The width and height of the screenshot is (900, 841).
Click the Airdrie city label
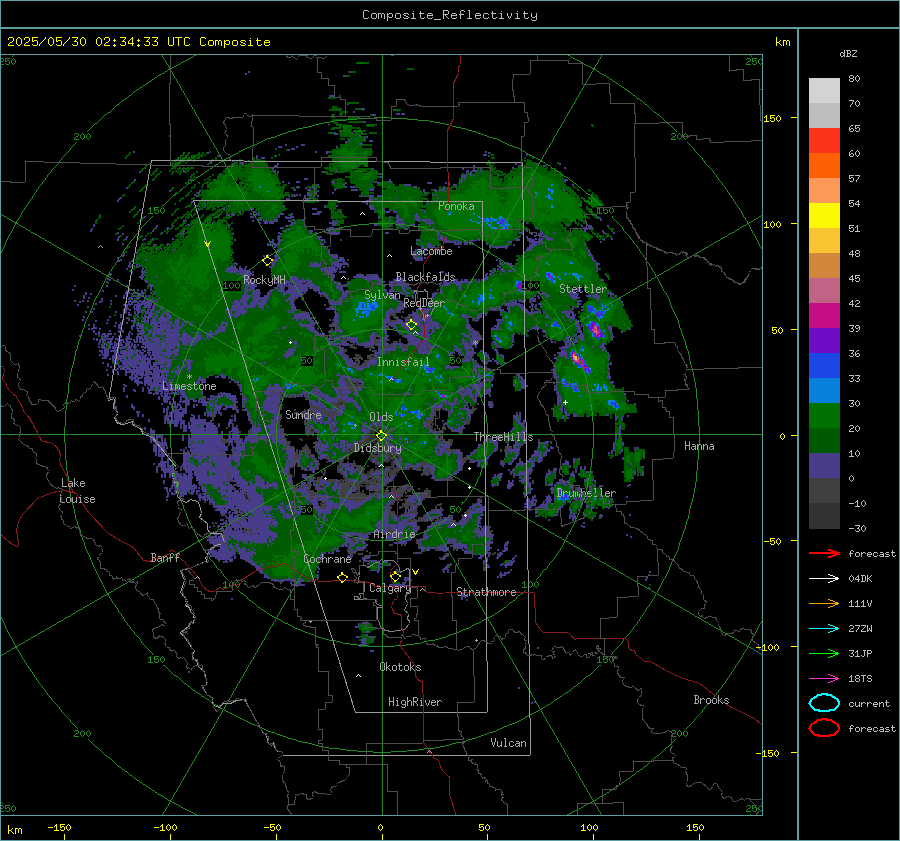point(394,534)
